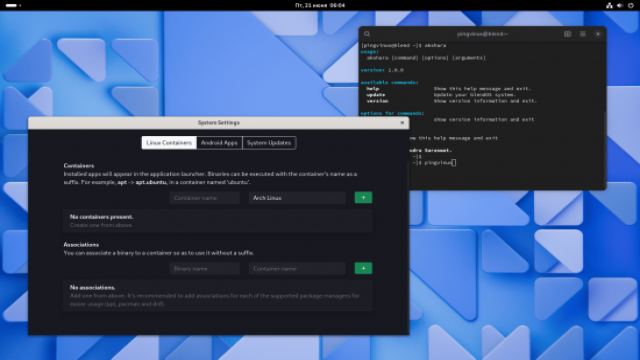
Task: Select the 'Associations' section heading
Action: [x=81, y=244]
